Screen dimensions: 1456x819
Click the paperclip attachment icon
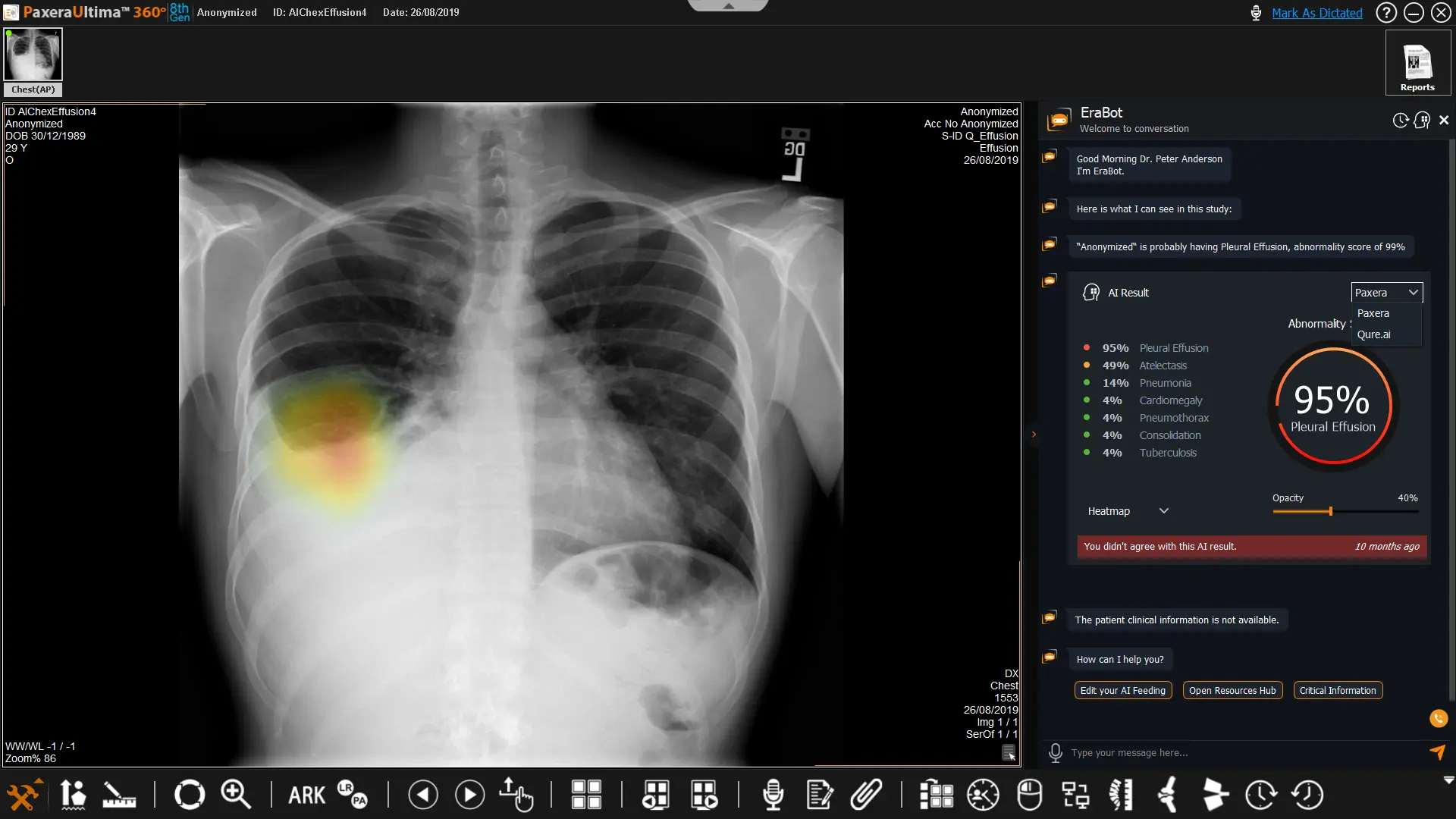[x=866, y=795]
